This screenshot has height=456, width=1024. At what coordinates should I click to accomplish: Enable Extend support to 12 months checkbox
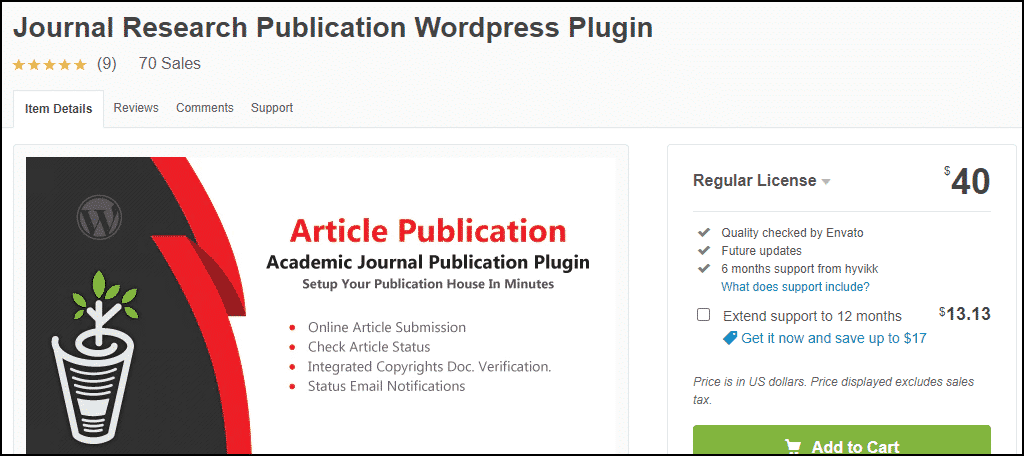pyautogui.click(x=703, y=315)
